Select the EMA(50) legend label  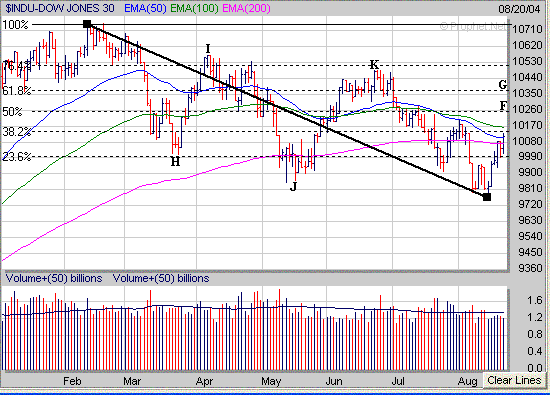tap(145, 8)
